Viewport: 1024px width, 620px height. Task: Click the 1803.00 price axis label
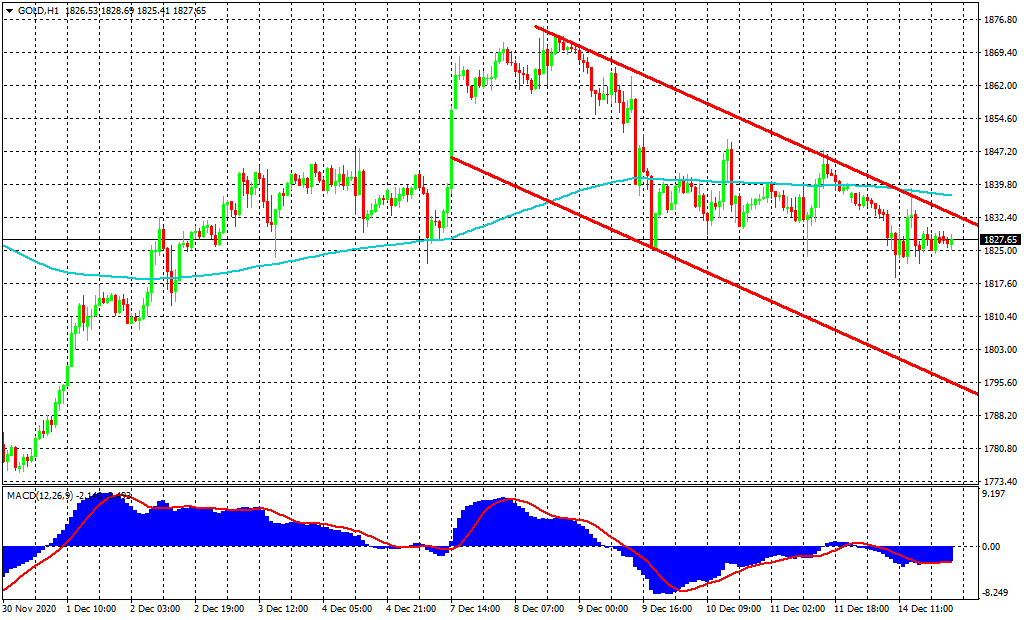click(1000, 350)
